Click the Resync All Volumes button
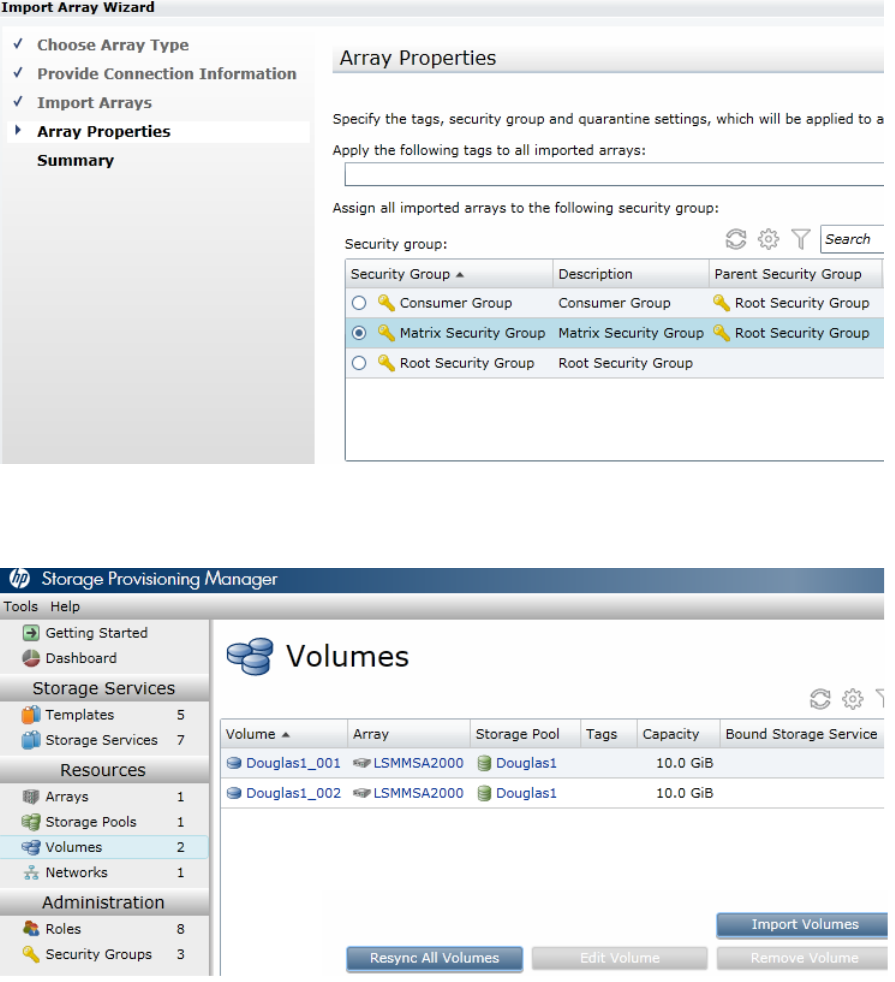Screen dimensions: 895x982 (x=434, y=958)
